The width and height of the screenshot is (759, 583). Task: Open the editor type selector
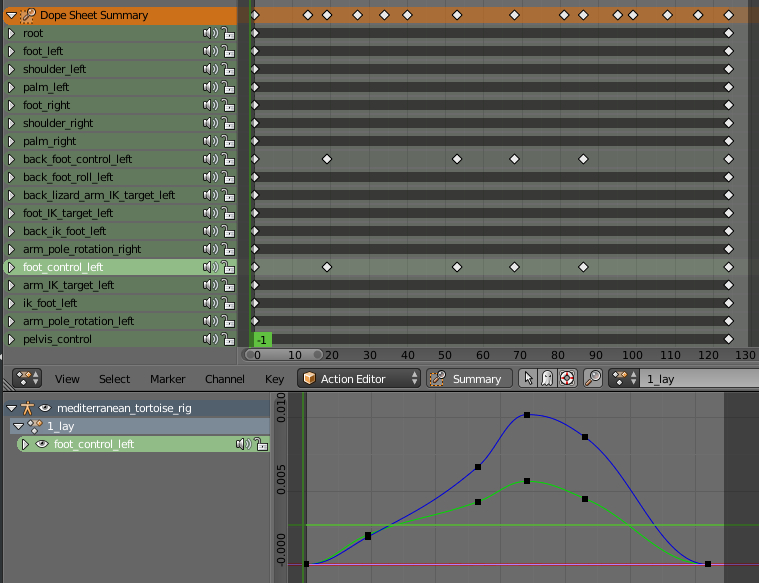point(27,379)
